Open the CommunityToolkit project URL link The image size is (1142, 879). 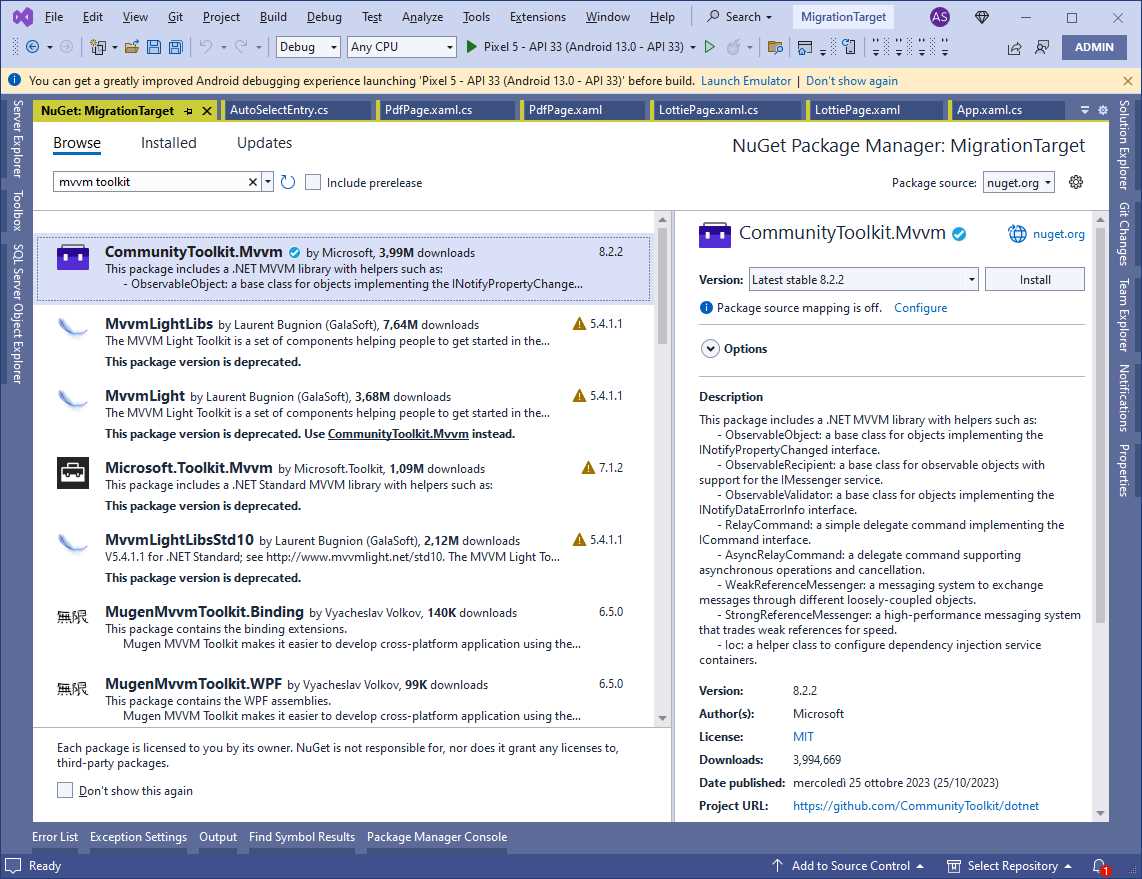[x=915, y=805]
